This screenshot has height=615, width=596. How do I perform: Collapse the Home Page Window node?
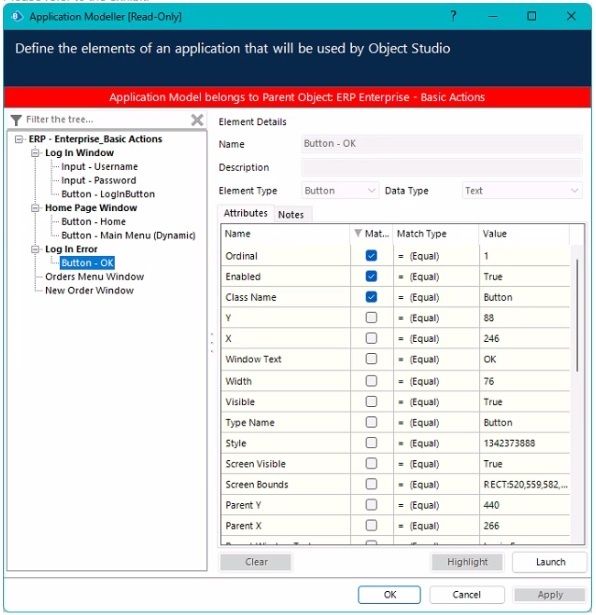click(35, 208)
